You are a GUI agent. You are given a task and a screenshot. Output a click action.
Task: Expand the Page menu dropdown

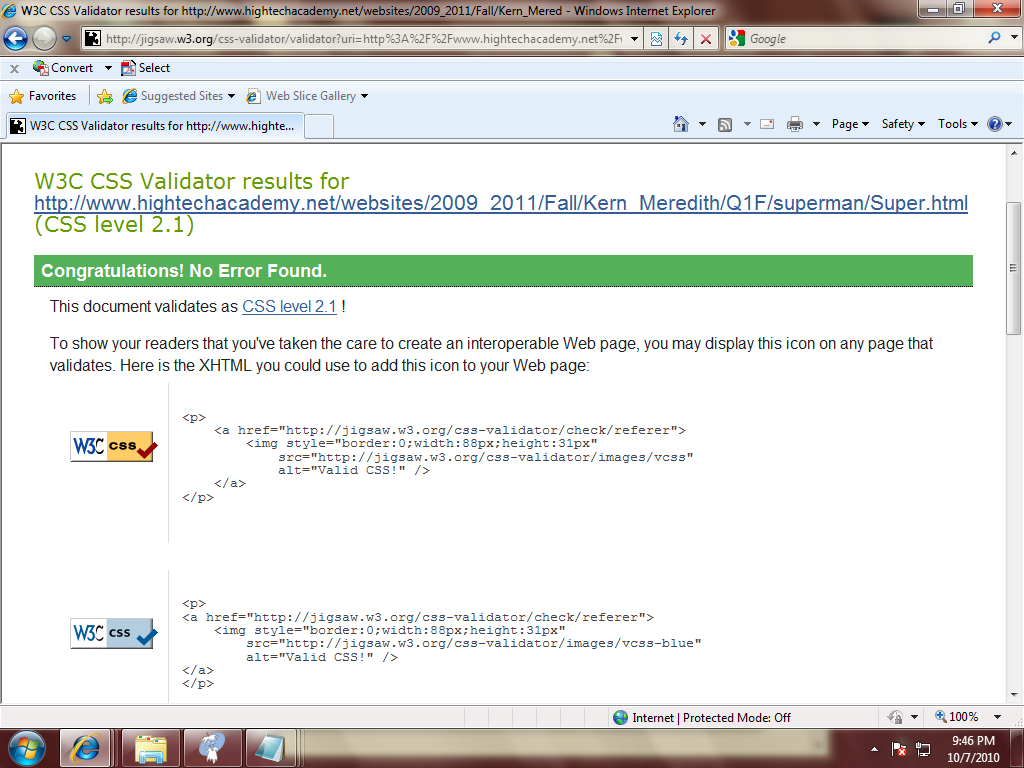(850, 124)
